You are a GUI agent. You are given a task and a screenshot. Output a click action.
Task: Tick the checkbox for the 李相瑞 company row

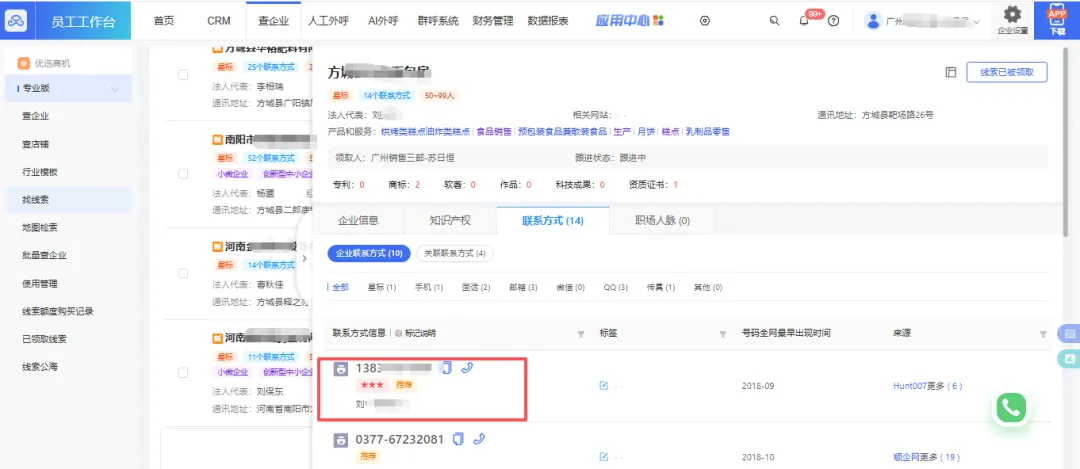coord(183,74)
